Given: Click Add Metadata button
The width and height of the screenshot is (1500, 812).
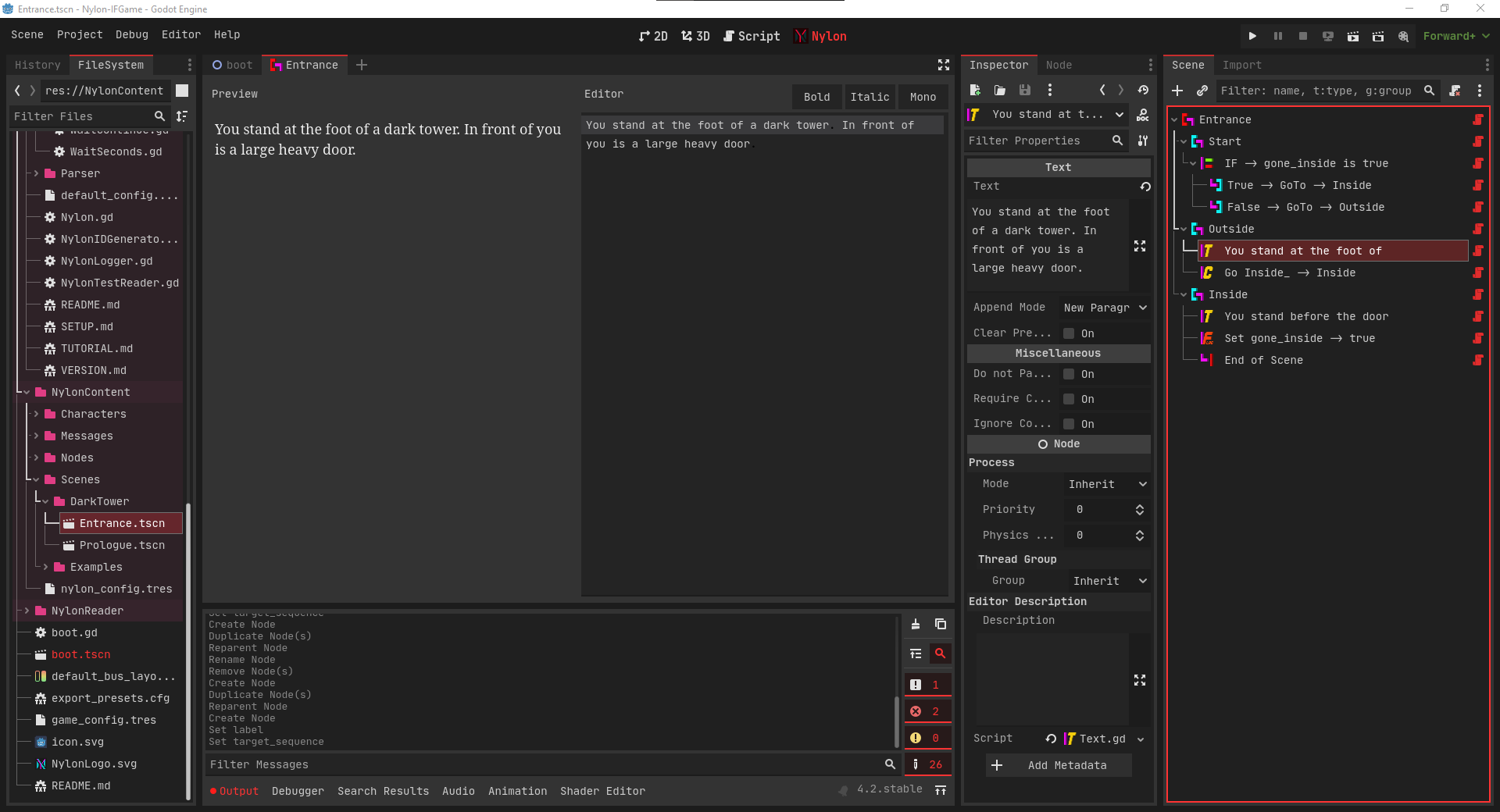Looking at the screenshot, I should pyautogui.click(x=1059, y=765).
